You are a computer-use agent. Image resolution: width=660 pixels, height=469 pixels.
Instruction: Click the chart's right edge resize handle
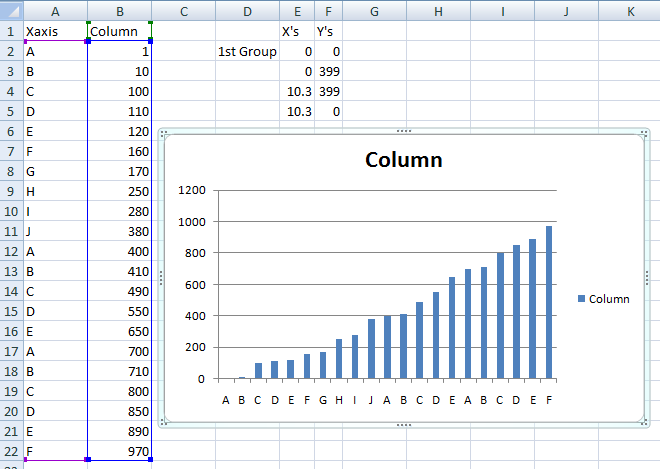click(x=647, y=277)
